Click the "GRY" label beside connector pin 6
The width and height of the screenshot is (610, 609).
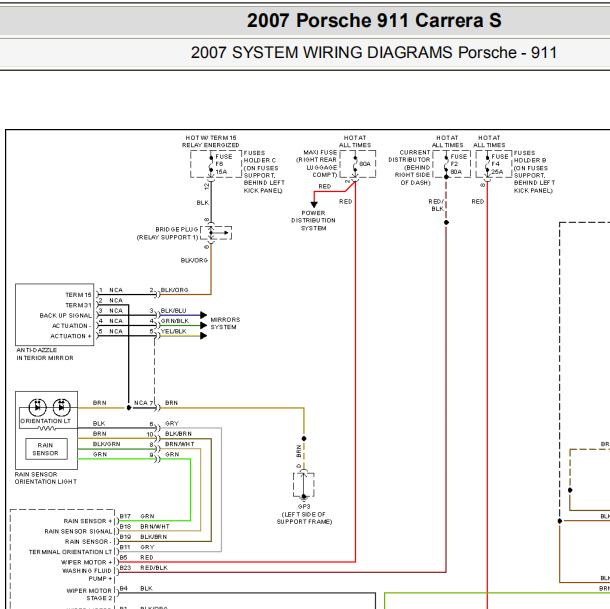coord(172,423)
